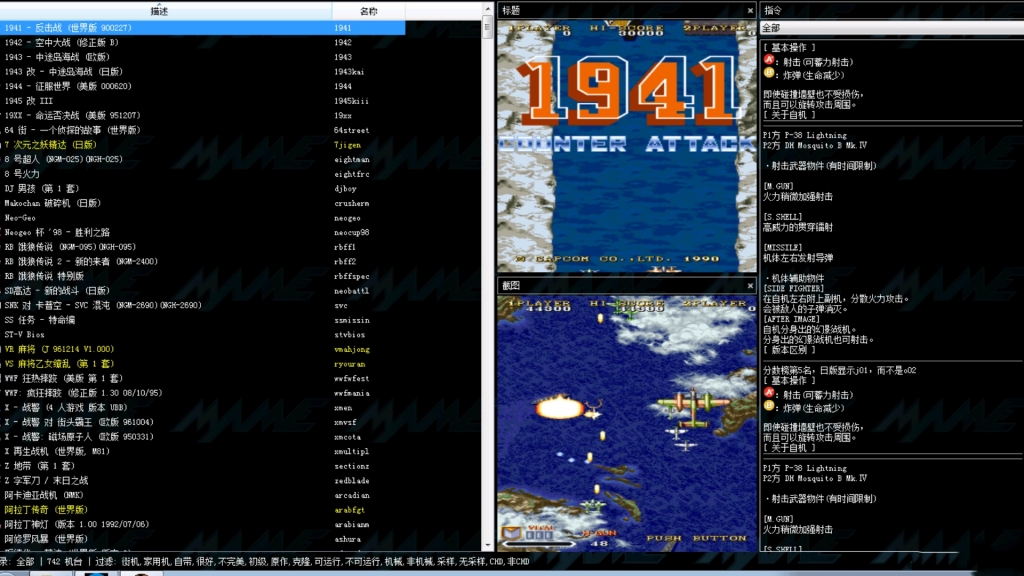1024x576 pixels.
Task: Select VR 麻将 (J 961214 V1.000) game
Action: [x=59, y=349]
